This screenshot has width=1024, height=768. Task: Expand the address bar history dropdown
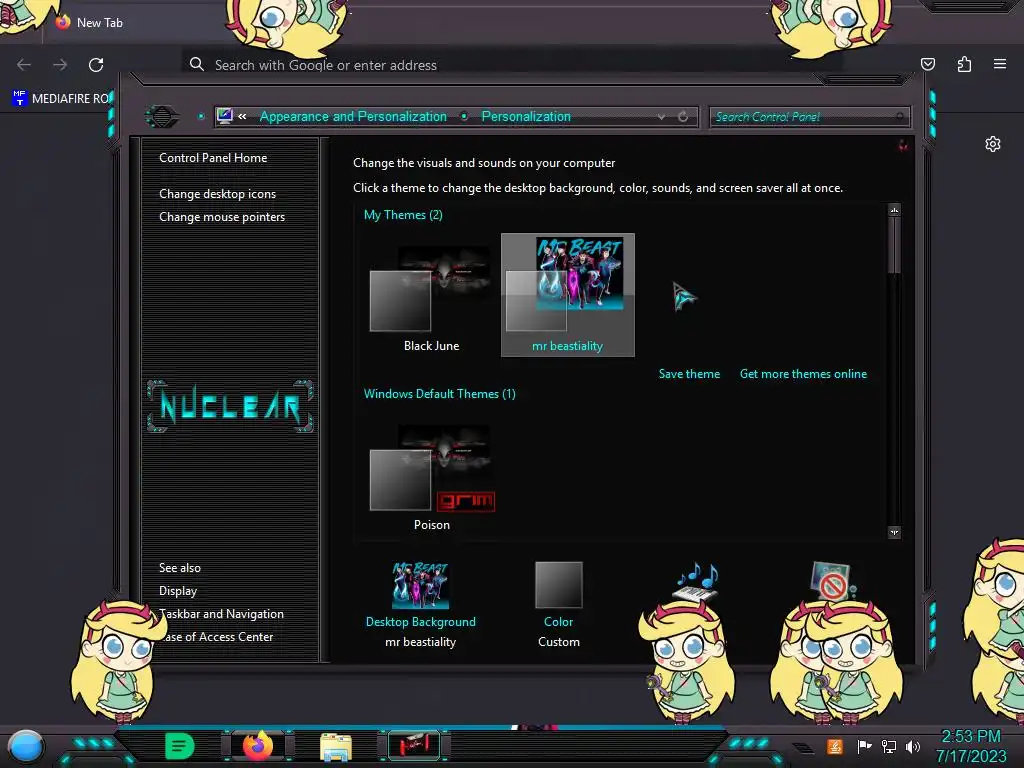(661, 117)
